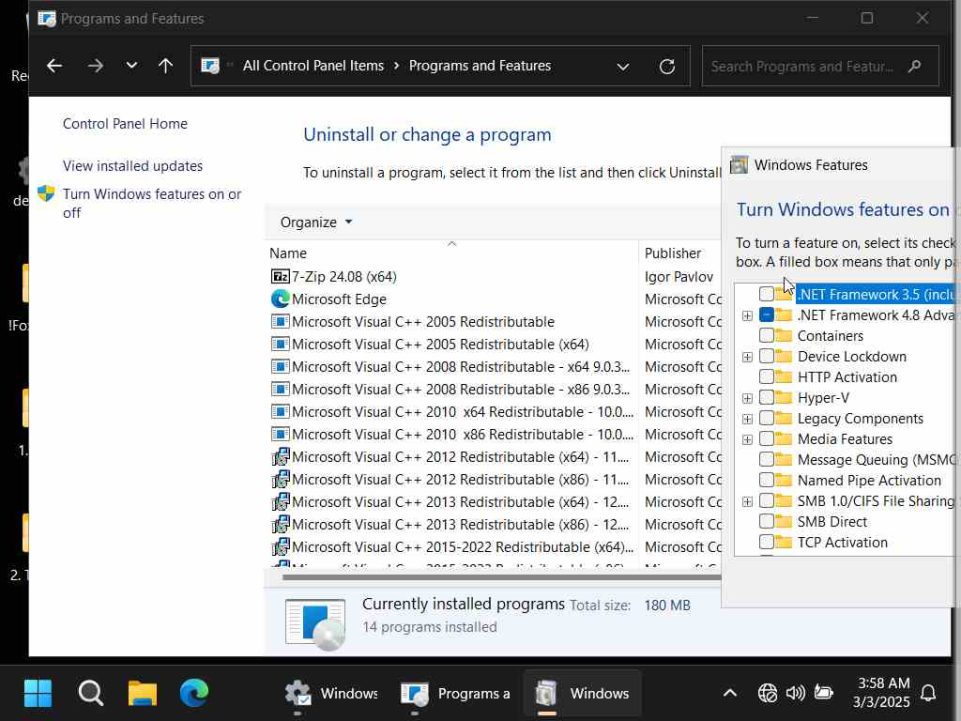This screenshot has width=961, height=721.
Task: Enable the HTTP Activation checkbox
Action: pos(766,377)
